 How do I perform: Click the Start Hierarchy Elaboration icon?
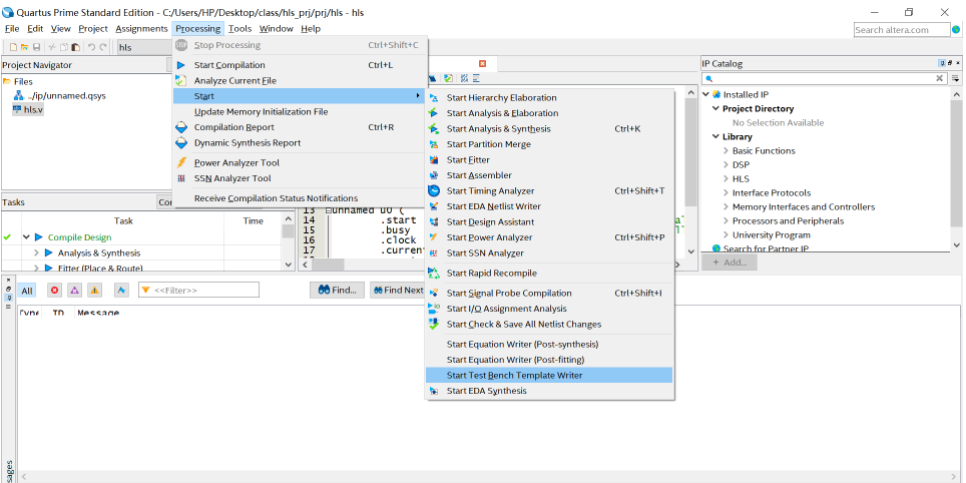point(434,98)
